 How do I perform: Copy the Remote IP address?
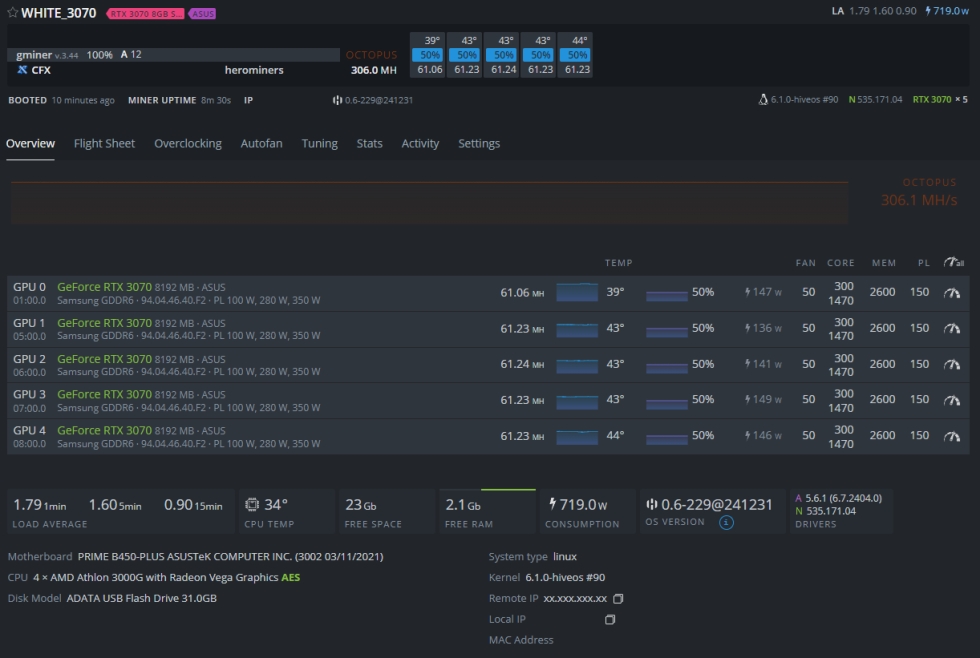coord(618,599)
